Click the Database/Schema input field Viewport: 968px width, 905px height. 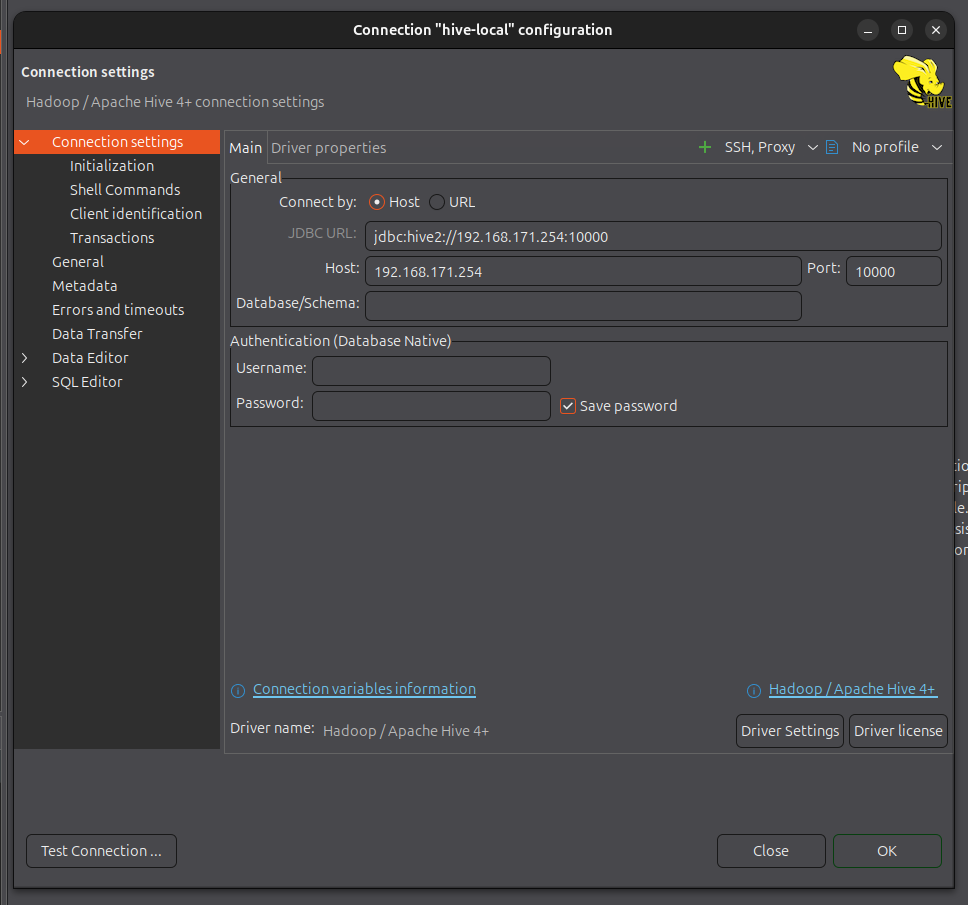tap(583, 306)
